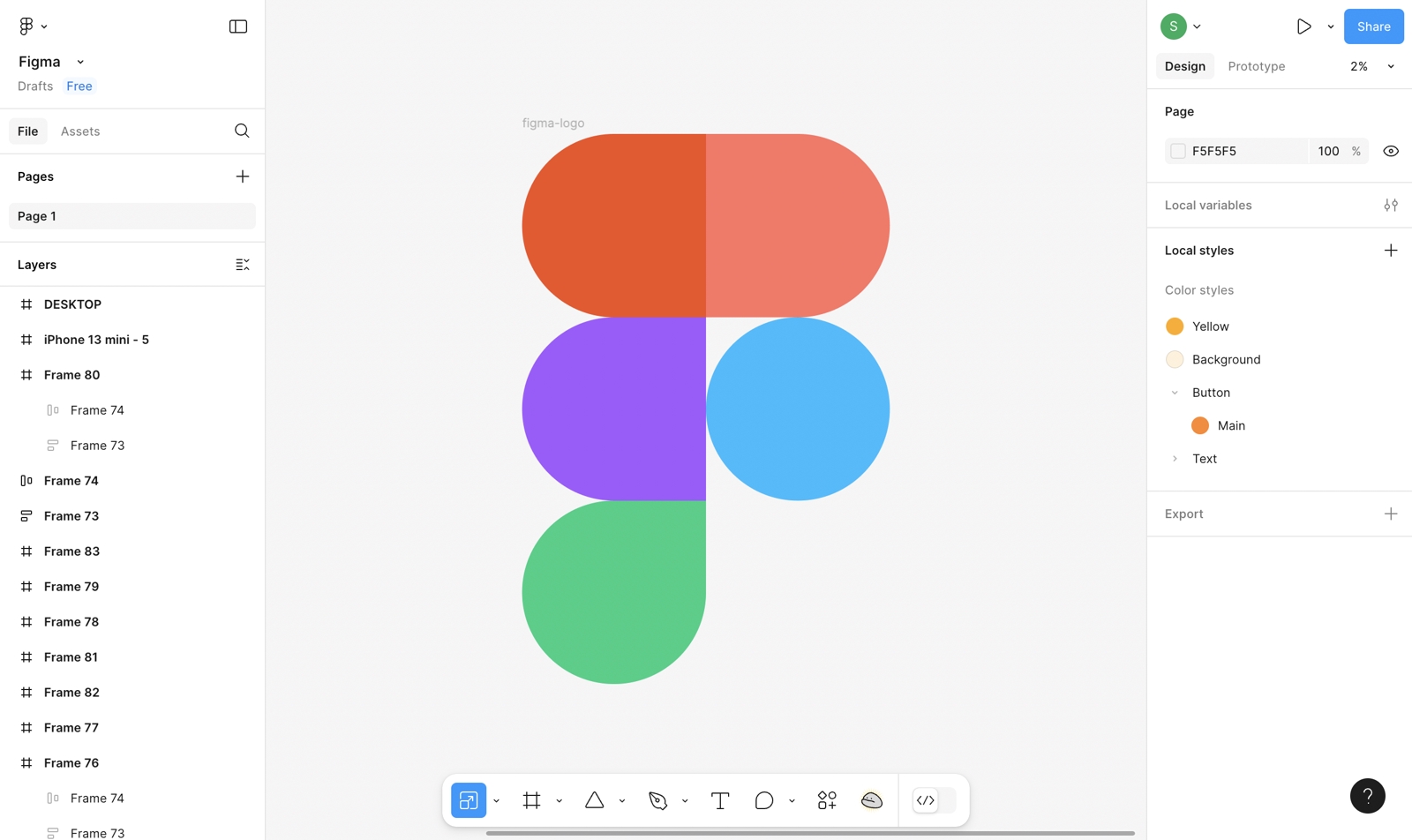The height and width of the screenshot is (840, 1412).
Task: Open the Actions components tool
Action: tap(827, 800)
